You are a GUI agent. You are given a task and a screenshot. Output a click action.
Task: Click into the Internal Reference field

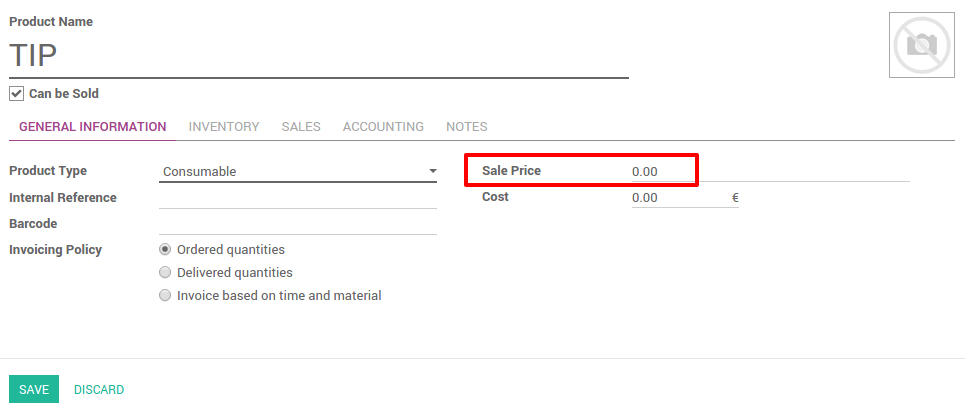(x=297, y=198)
